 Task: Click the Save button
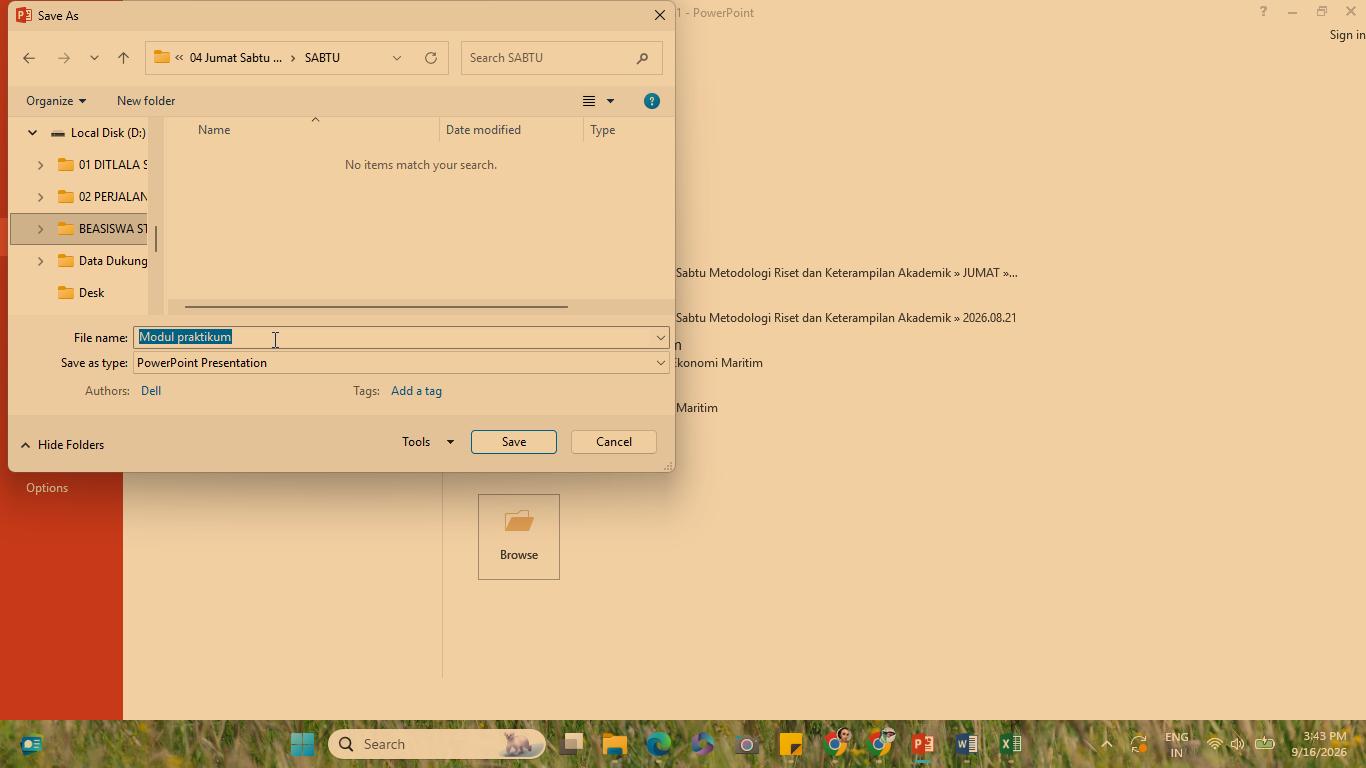tap(514, 442)
